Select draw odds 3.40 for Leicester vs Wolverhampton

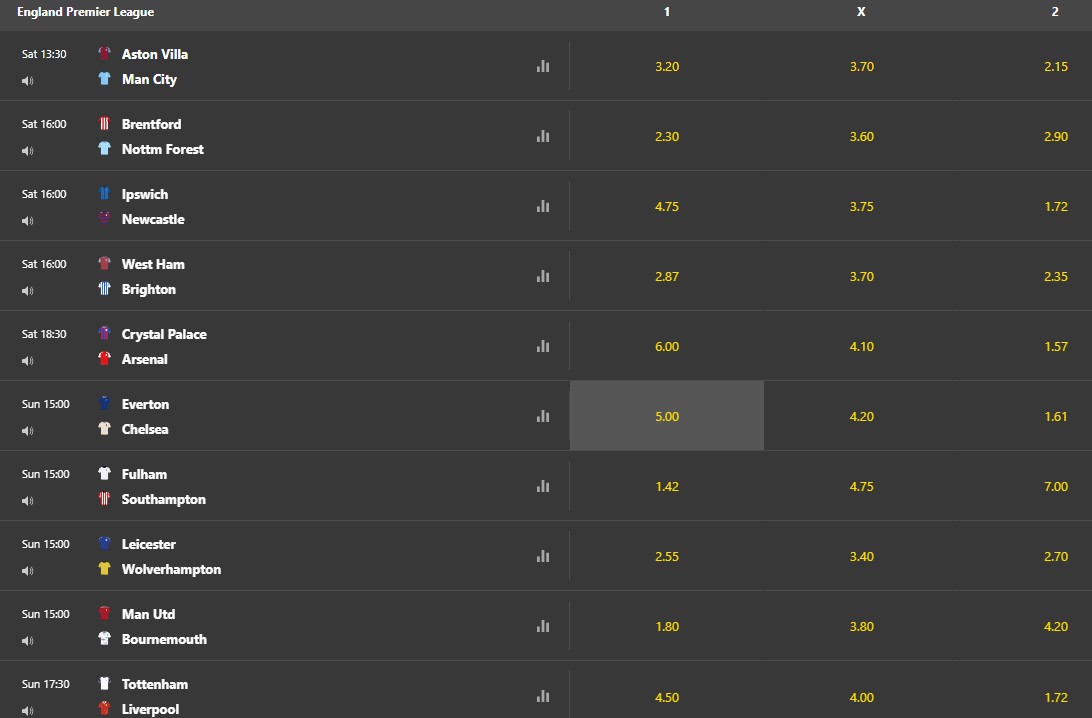tap(861, 556)
